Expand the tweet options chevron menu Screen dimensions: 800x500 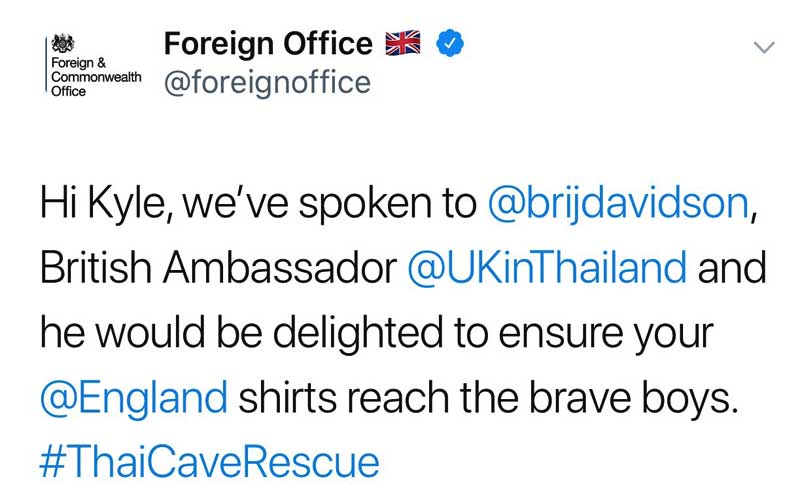click(764, 47)
